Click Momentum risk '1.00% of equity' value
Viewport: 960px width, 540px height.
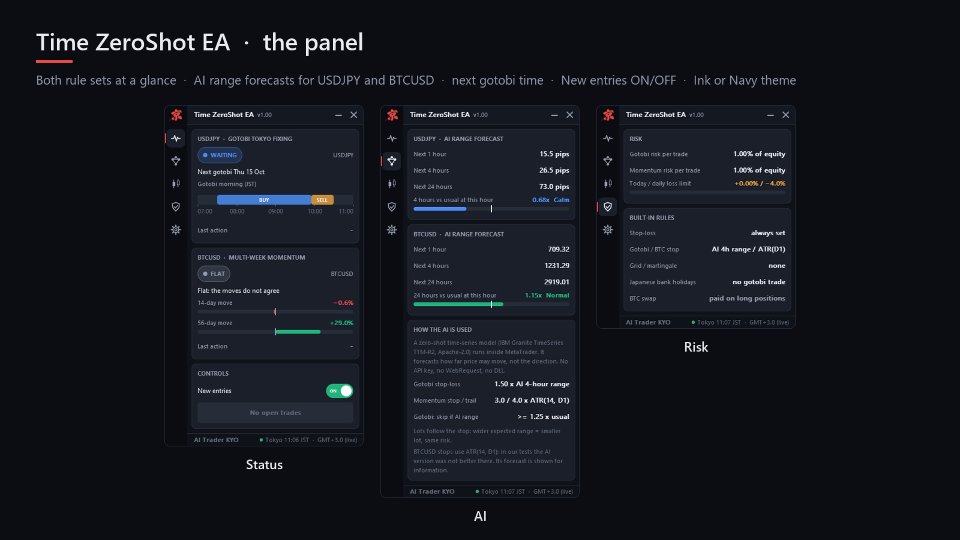tap(759, 170)
